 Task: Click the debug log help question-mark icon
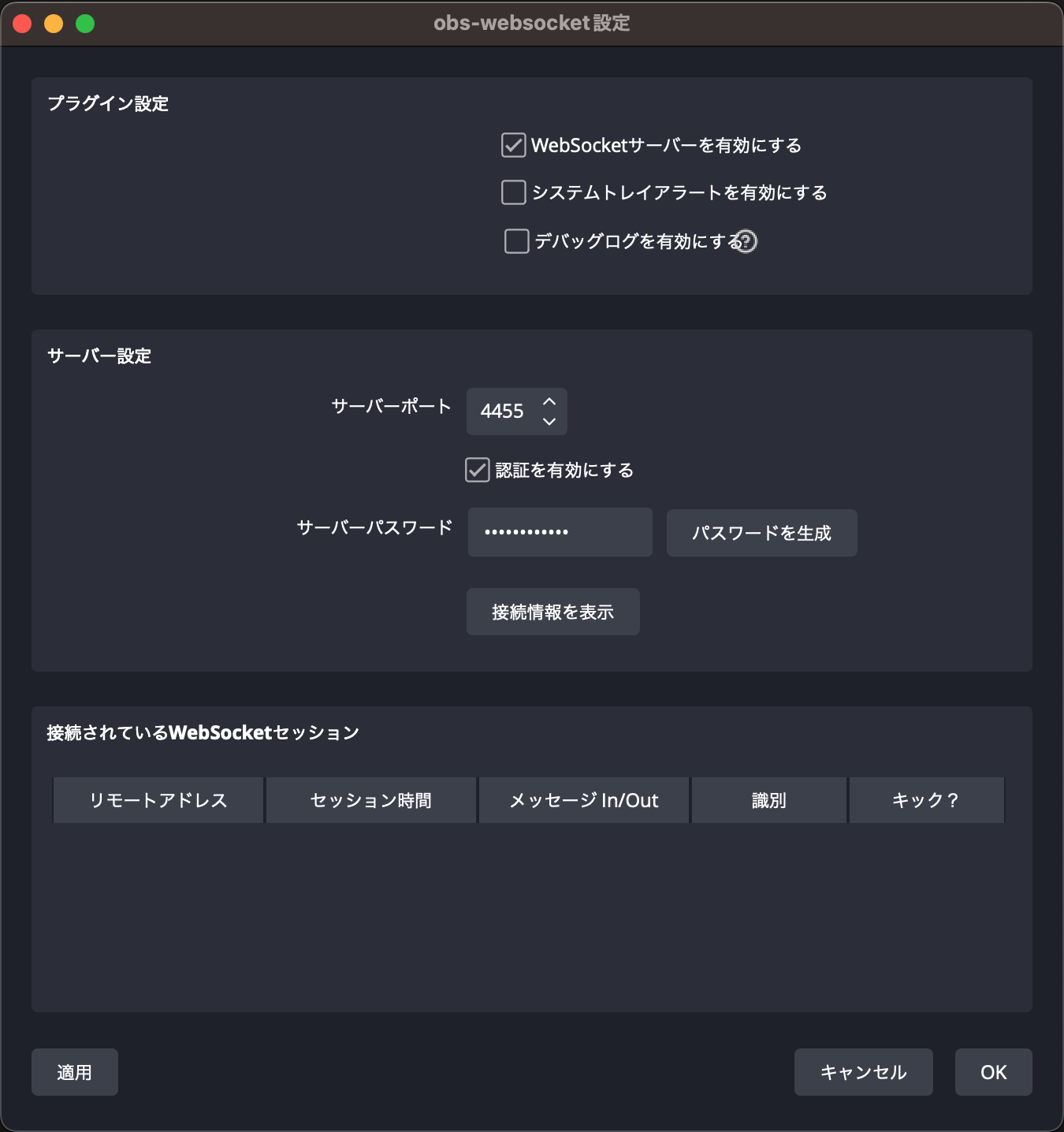[x=746, y=241]
